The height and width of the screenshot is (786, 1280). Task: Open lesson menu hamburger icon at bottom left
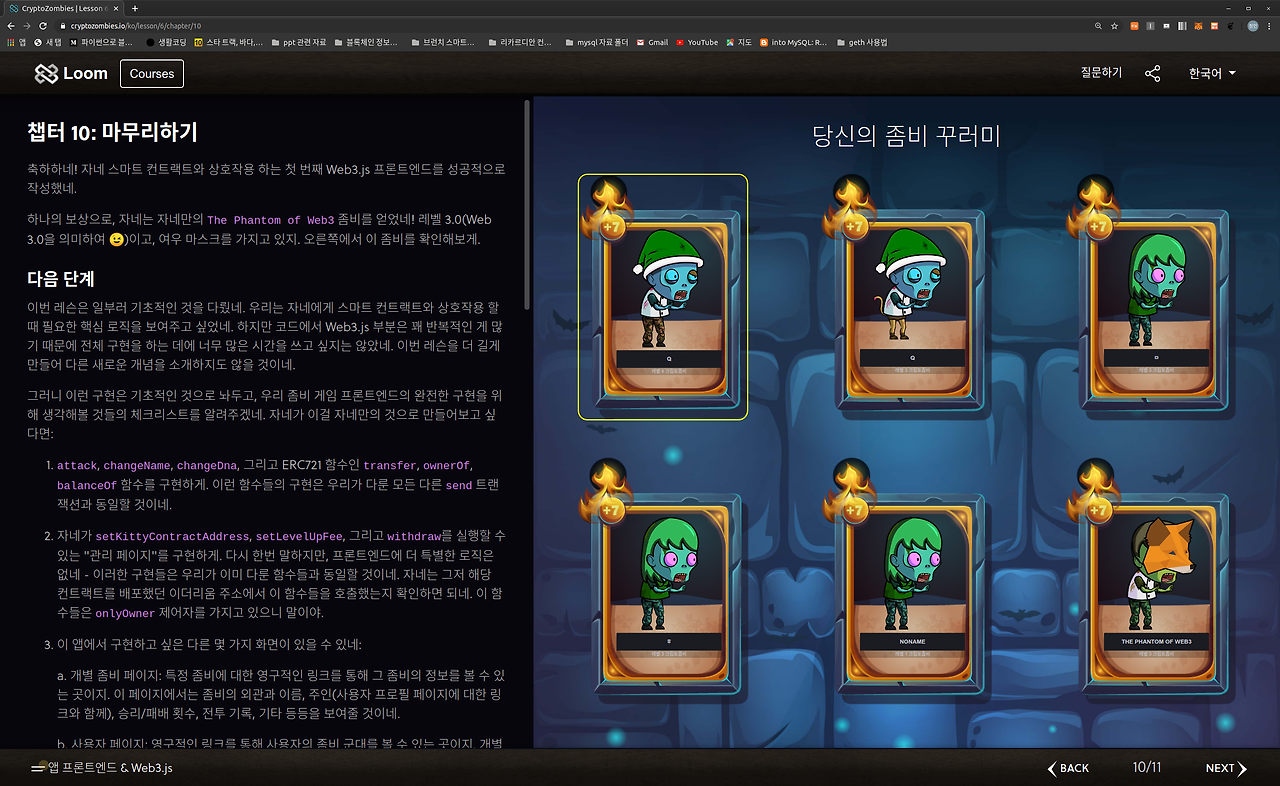[x=38, y=768]
